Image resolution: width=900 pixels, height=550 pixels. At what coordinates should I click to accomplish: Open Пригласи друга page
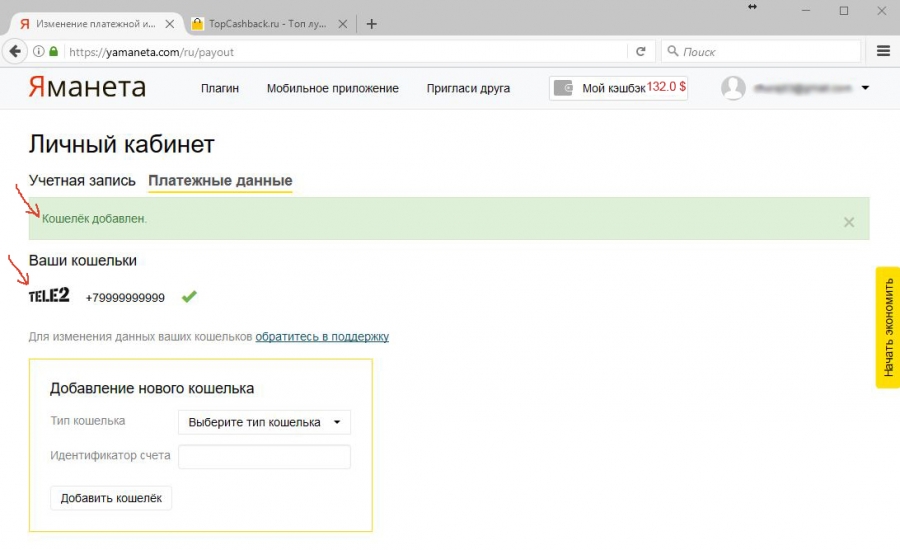click(468, 88)
